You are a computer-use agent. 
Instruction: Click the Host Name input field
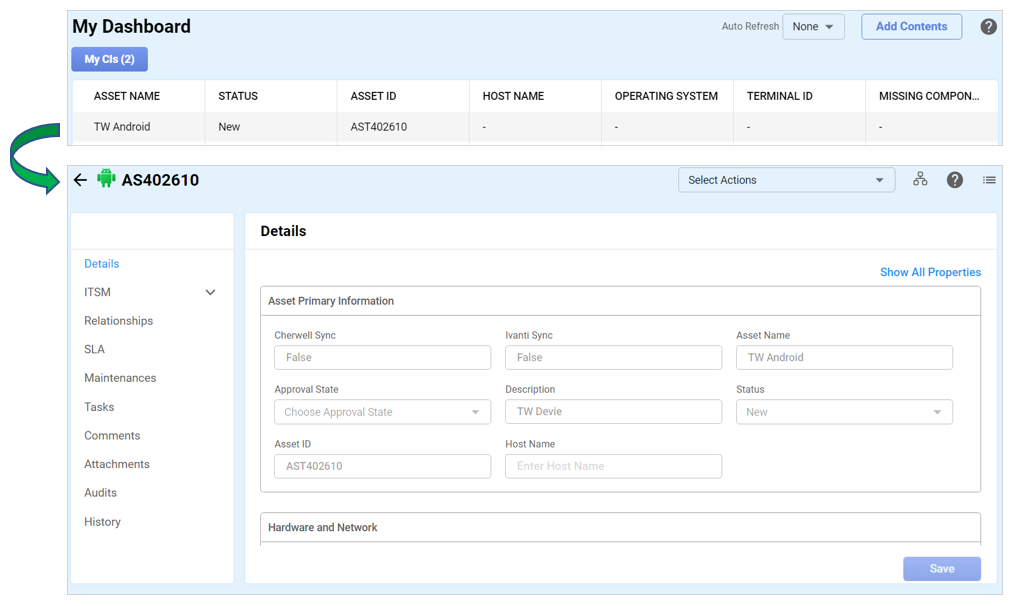pyautogui.click(x=613, y=466)
